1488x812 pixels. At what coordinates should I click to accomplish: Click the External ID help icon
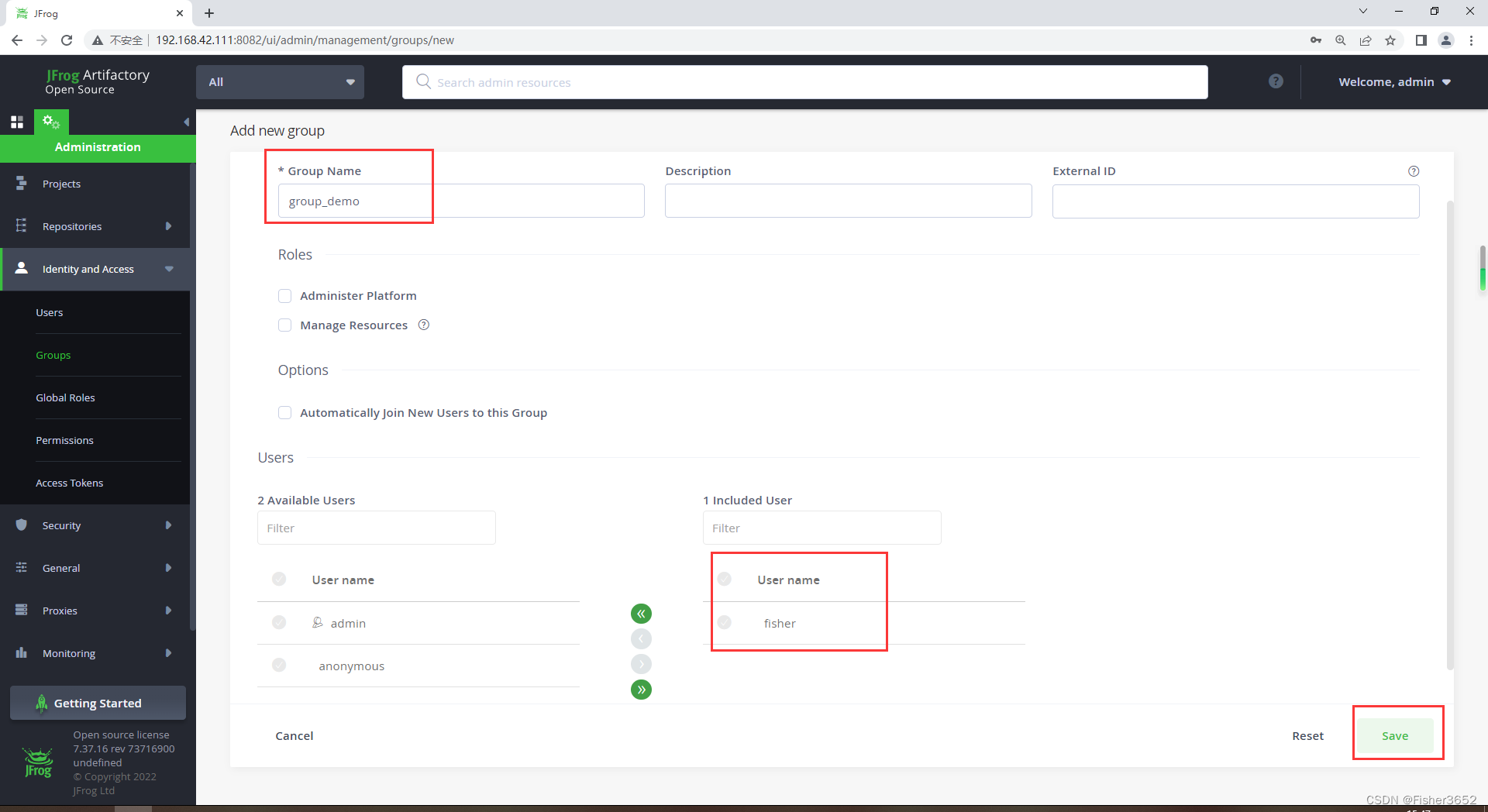click(x=1414, y=171)
